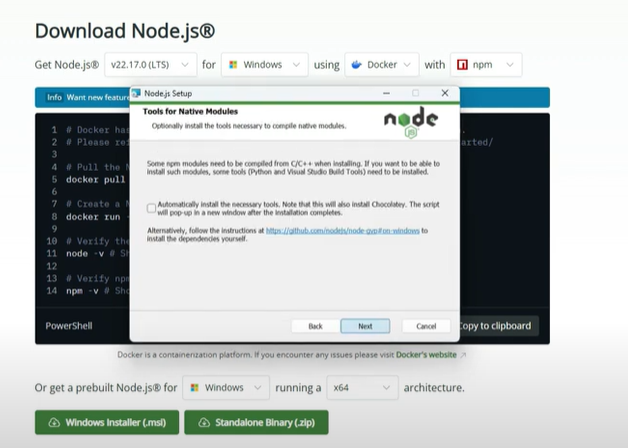Open the npm package manager dropdown
628x448 pixels.
(486, 64)
